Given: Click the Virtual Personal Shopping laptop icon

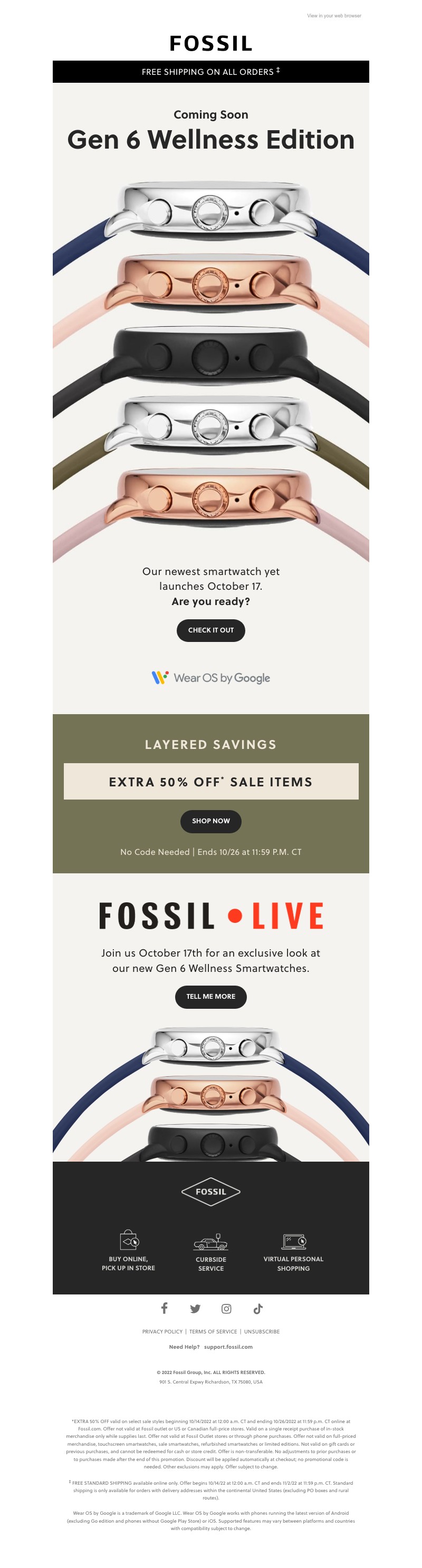Looking at the screenshot, I should pyautogui.click(x=293, y=1241).
